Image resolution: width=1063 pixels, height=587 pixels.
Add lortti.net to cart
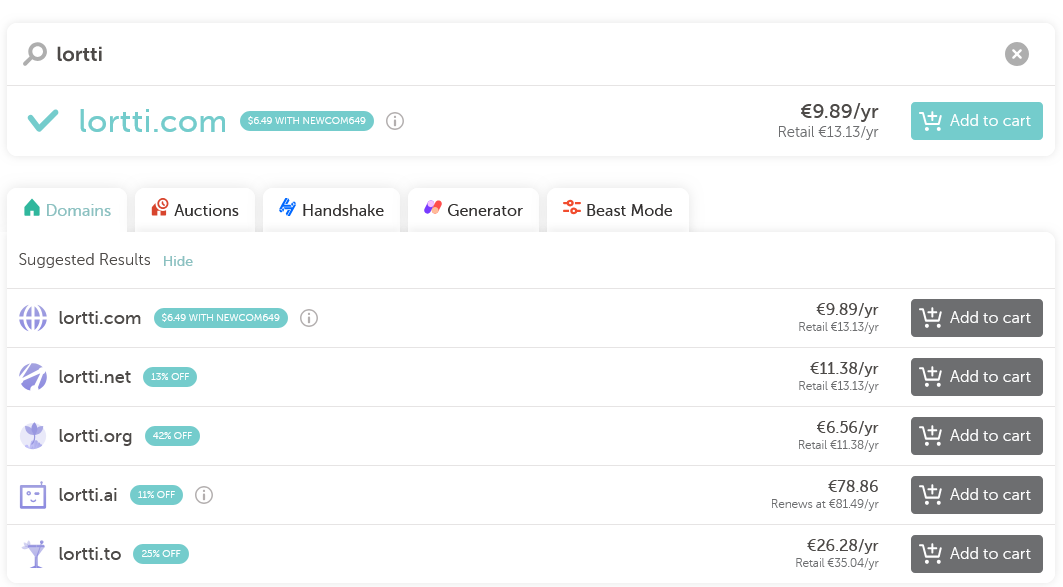click(x=976, y=377)
